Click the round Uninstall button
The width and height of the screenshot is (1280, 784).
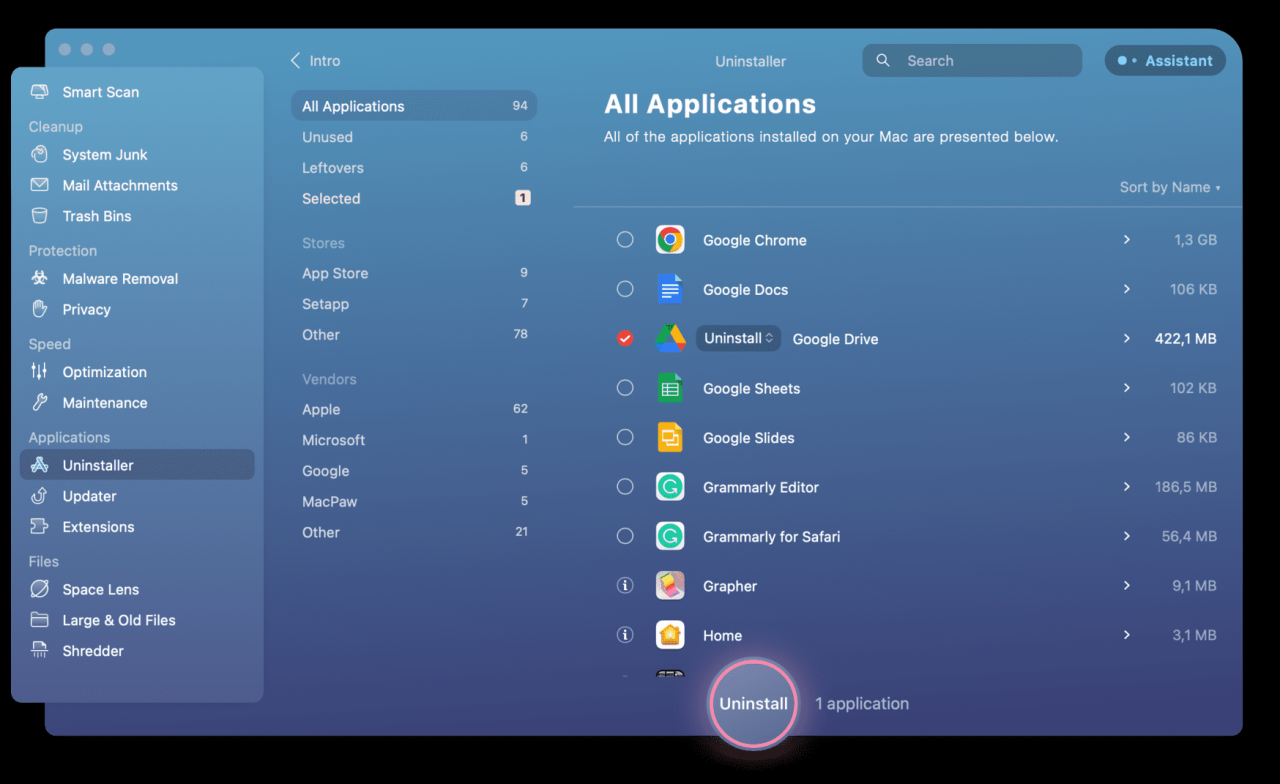pyautogui.click(x=753, y=703)
